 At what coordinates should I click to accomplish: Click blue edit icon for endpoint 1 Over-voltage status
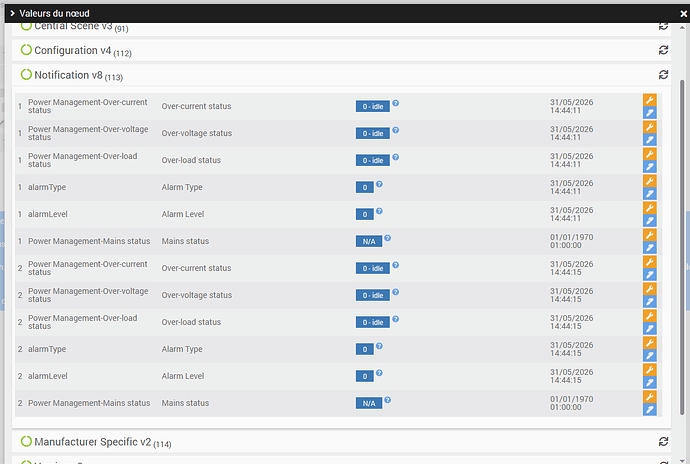click(x=650, y=140)
